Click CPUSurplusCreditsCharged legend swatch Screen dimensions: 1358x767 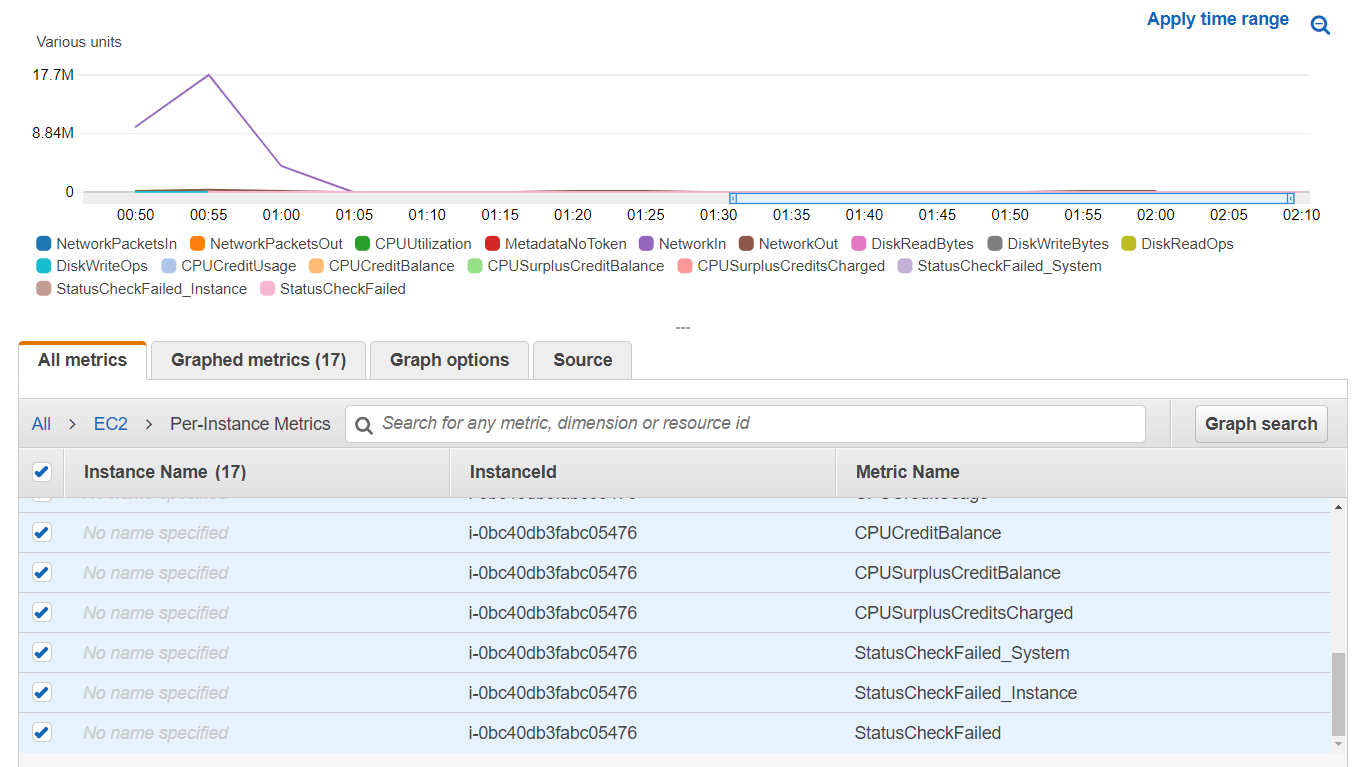(x=685, y=266)
